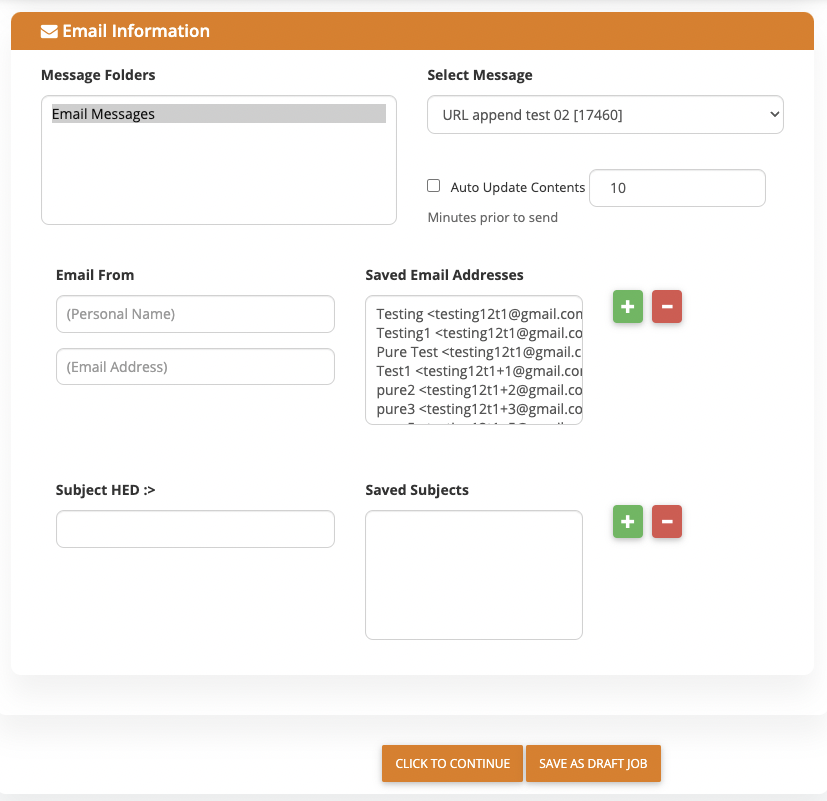Add a new saved email address
The image size is (827, 801).
click(x=628, y=306)
